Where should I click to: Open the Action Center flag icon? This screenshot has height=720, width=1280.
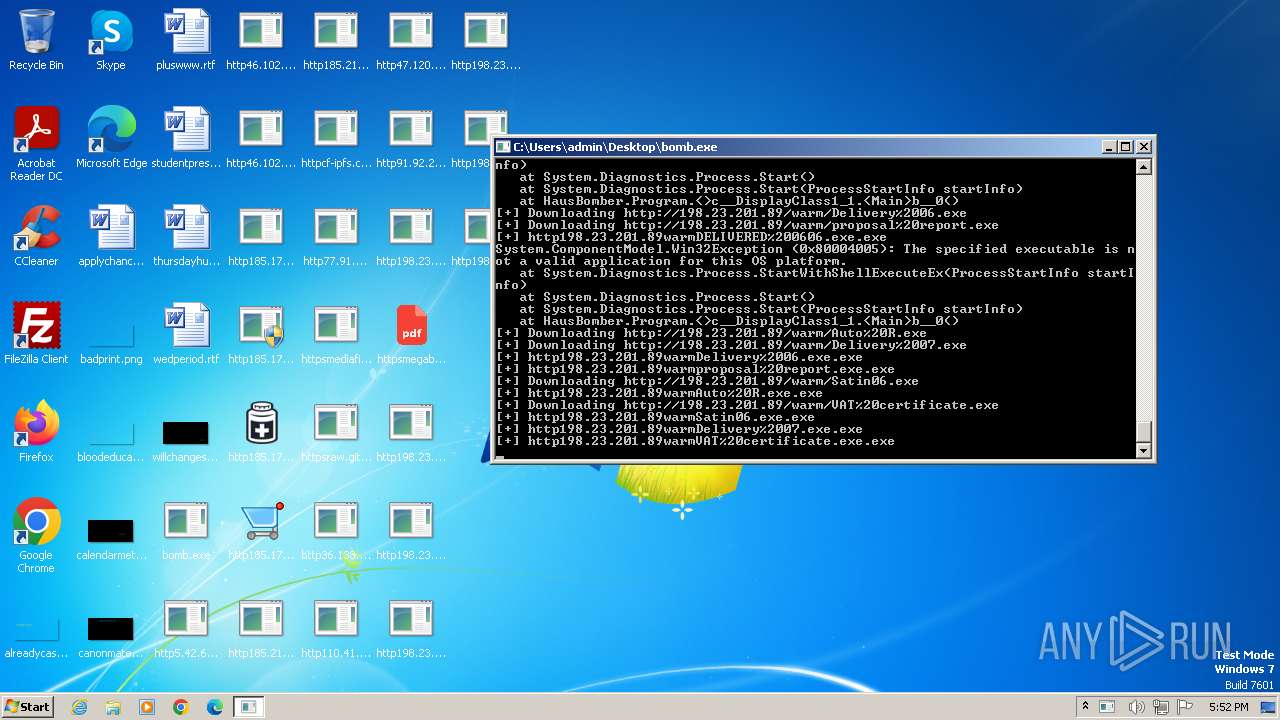[x=1185, y=707]
